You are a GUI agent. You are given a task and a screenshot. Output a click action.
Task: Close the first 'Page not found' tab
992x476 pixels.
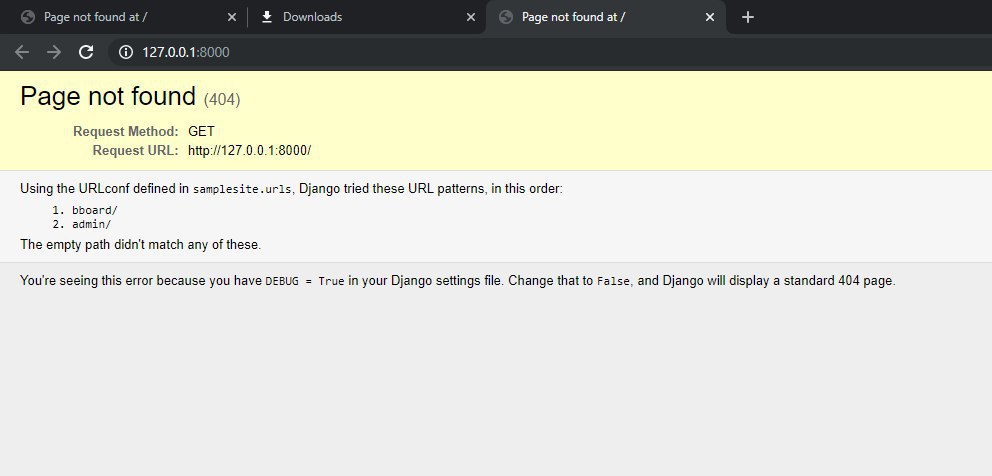coord(232,17)
